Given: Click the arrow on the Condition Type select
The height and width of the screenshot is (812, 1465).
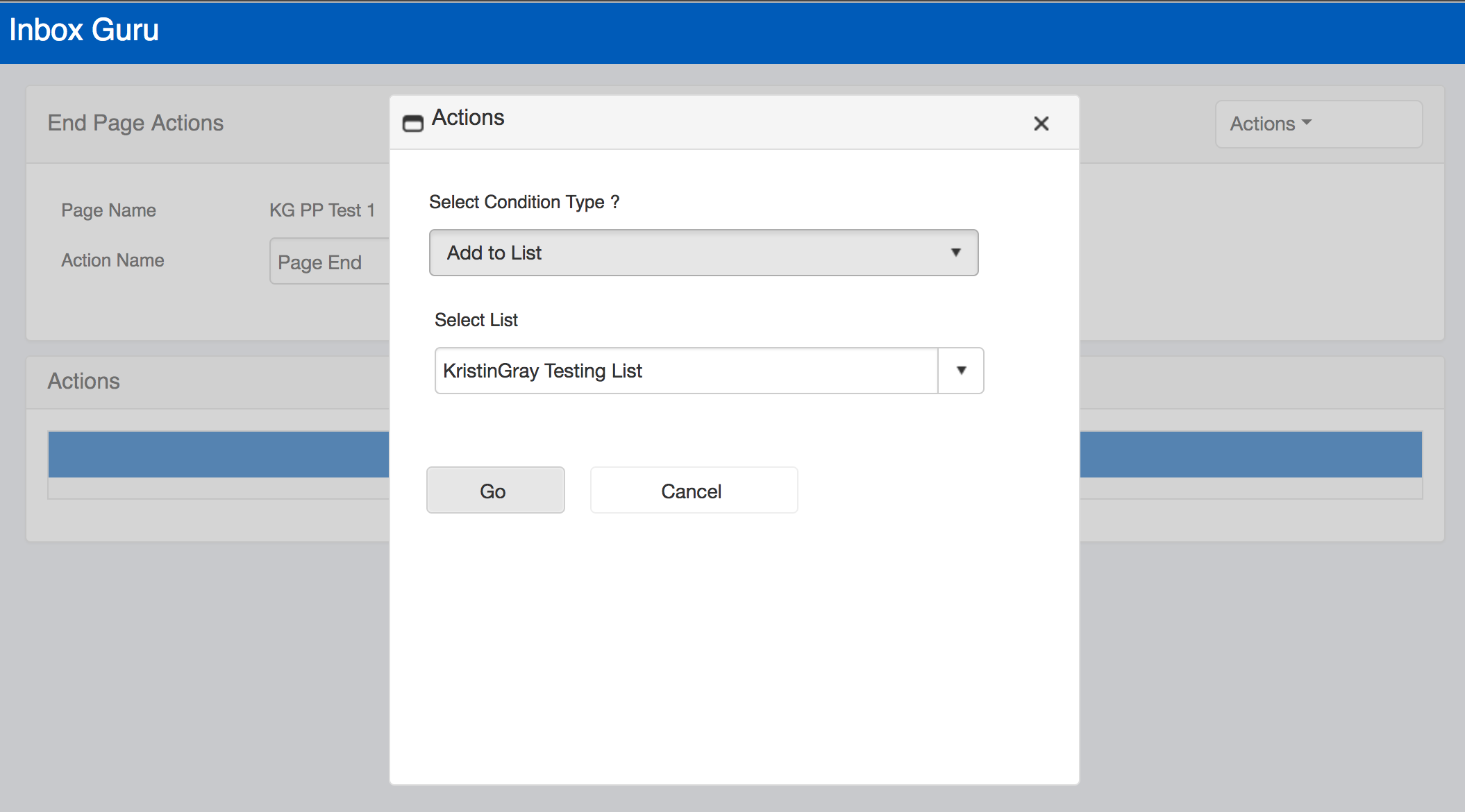Looking at the screenshot, I should pos(956,253).
